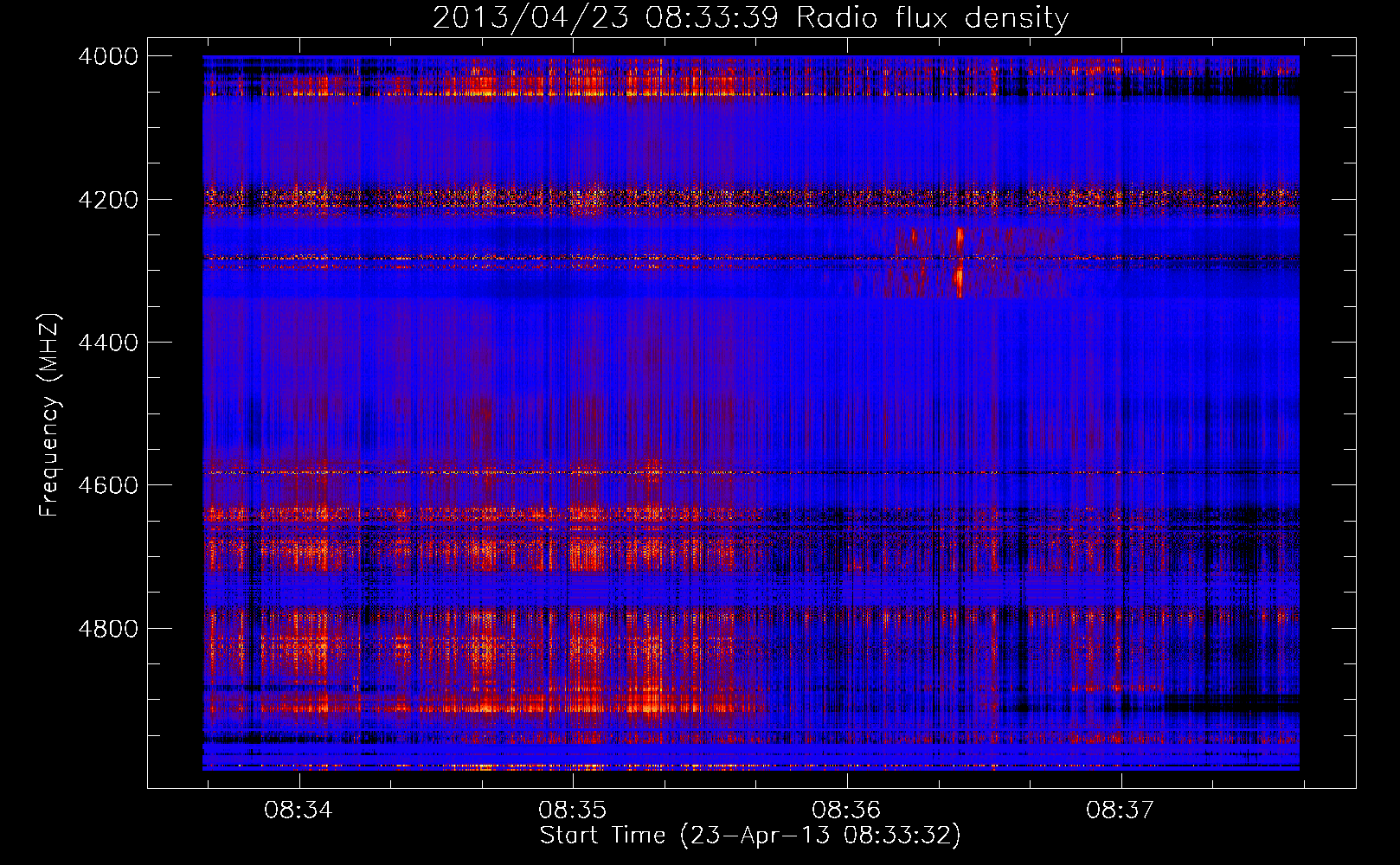The width and height of the screenshot is (1400, 865).
Task: Select the 4800 frequency tick label
Action: tap(108, 629)
